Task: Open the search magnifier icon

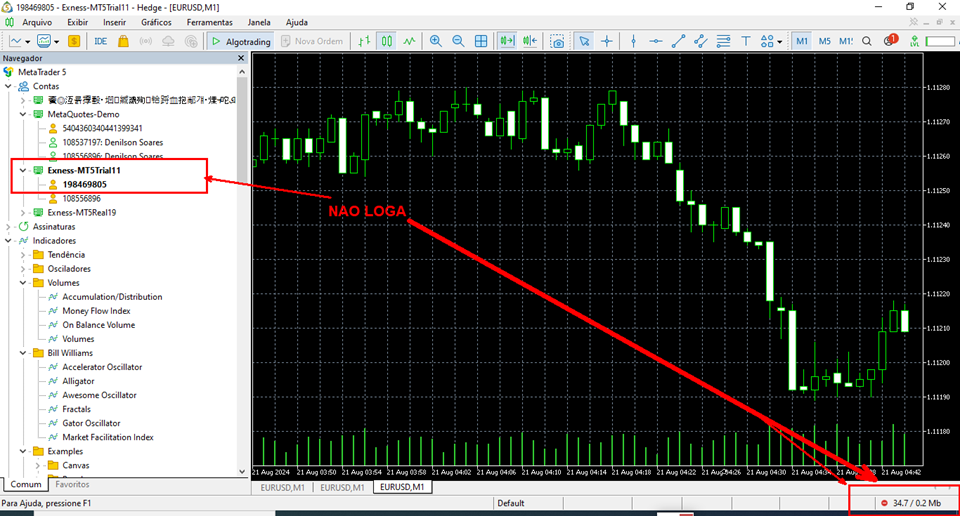Action: pos(867,41)
